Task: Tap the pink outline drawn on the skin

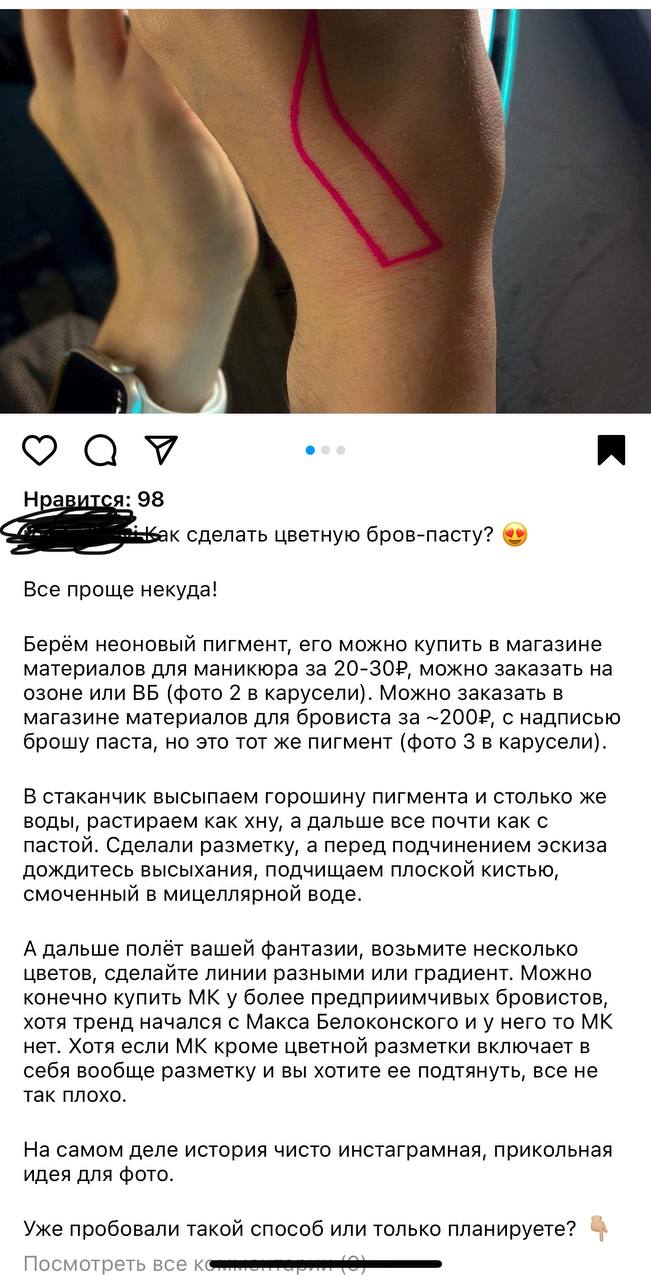Action: coord(360,150)
